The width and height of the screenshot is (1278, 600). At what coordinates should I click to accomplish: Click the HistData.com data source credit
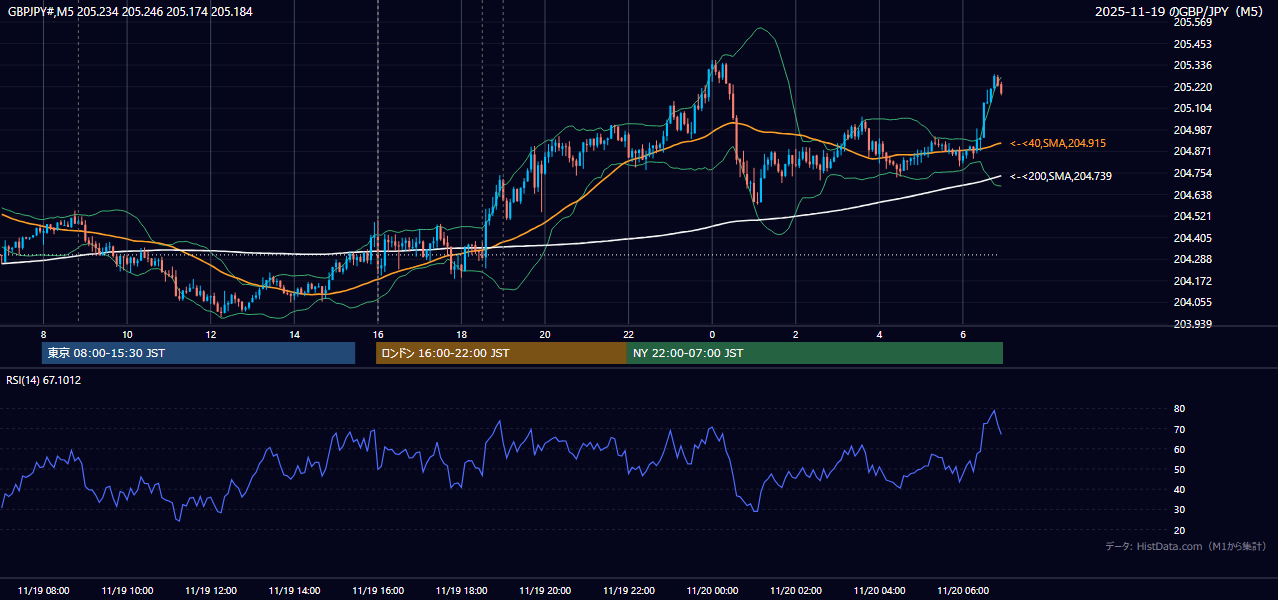point(1185,546)
